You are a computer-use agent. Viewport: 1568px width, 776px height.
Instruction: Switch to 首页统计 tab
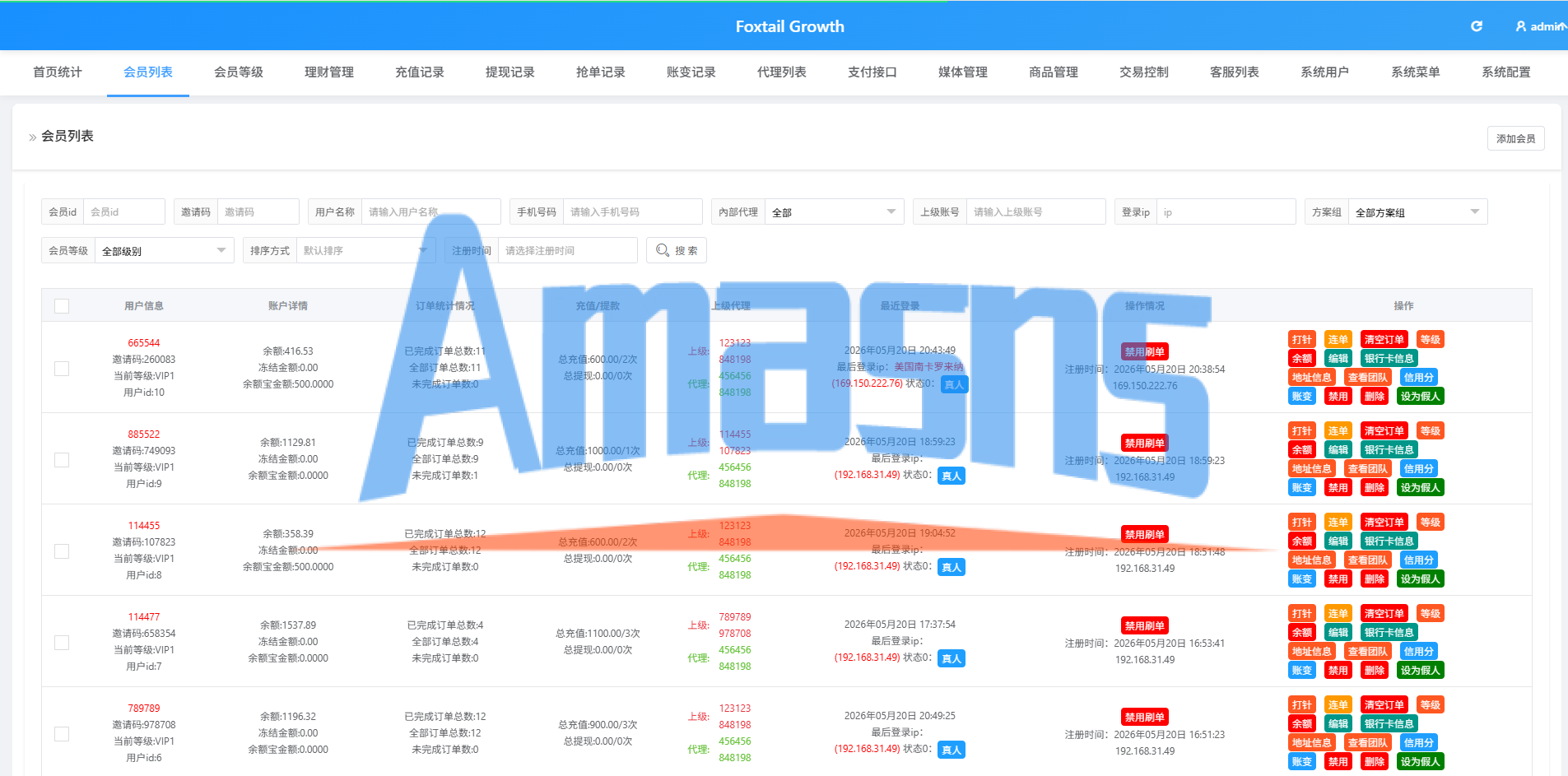click(x=58, y=72)
